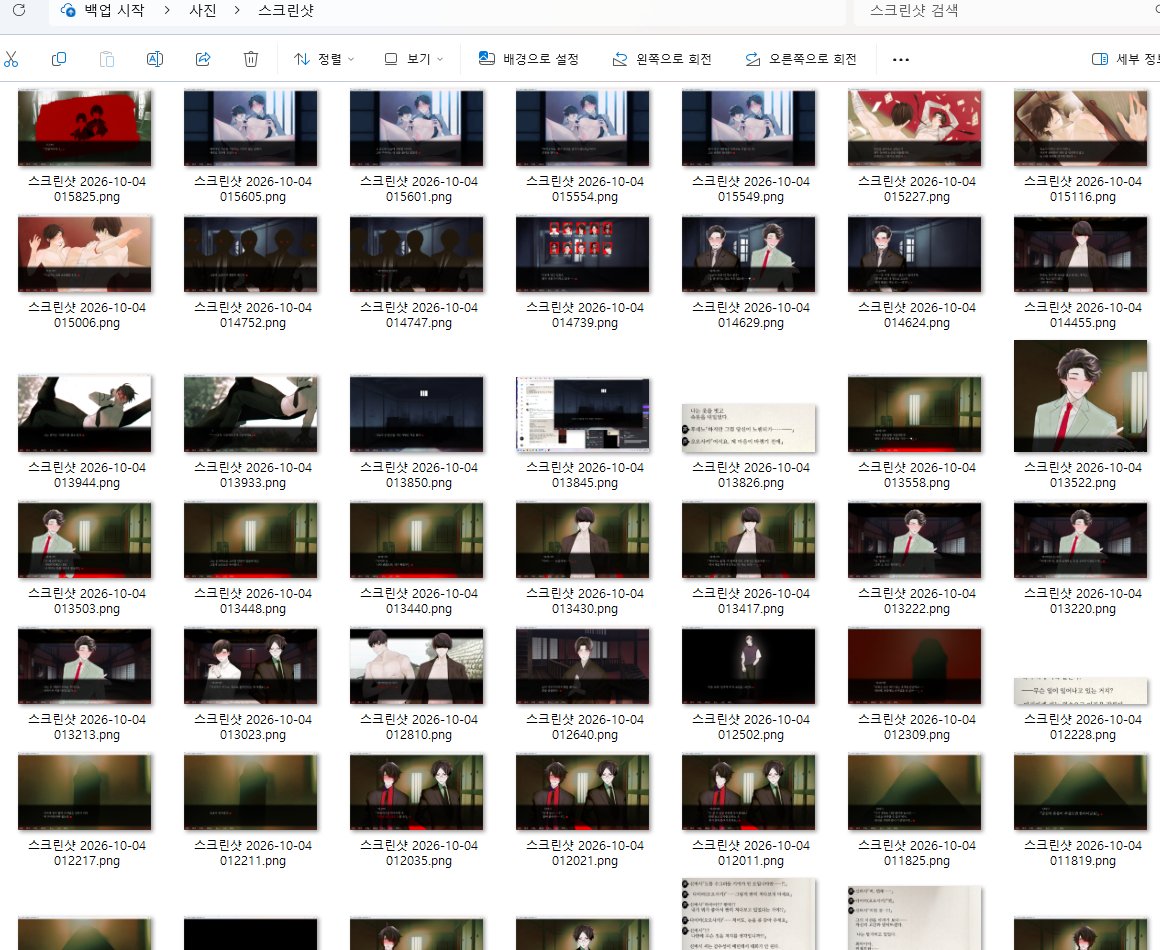Select thumbnail of 스크린샷 2026-10-04 015549.png
This screenshot has height=950, width=1160.
749,128
